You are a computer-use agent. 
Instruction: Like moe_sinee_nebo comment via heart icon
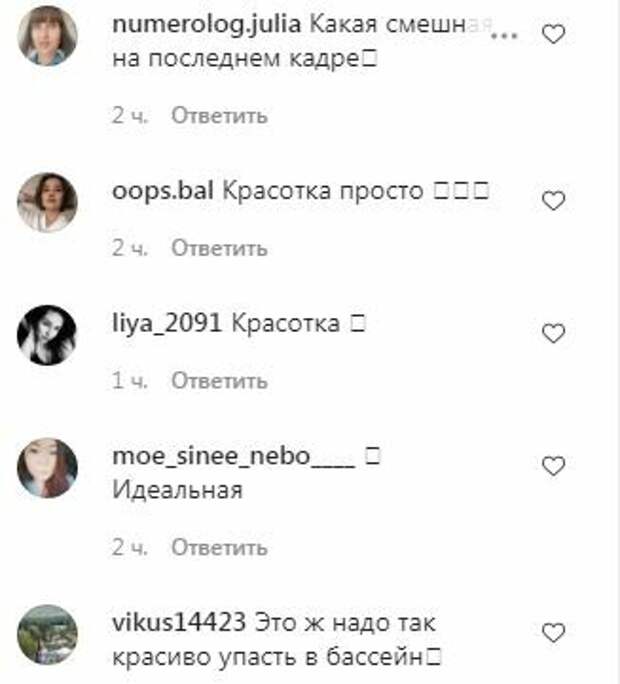(x=554, y=466)
